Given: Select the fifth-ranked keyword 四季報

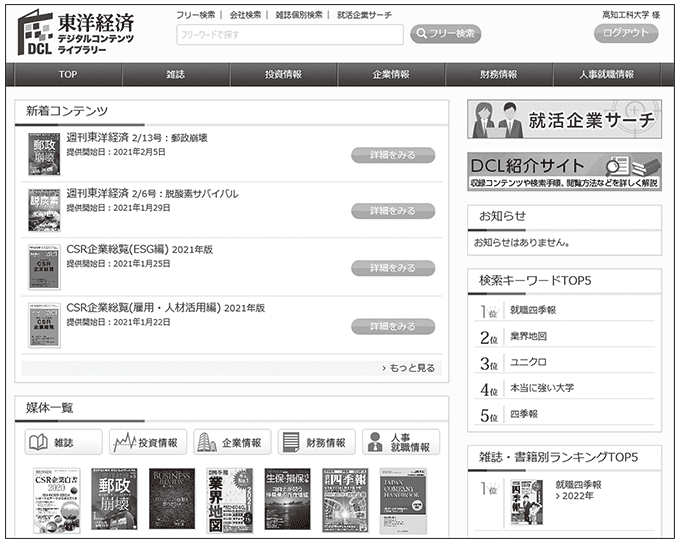Looking at the screenshot, I should [x=524, y=414].
